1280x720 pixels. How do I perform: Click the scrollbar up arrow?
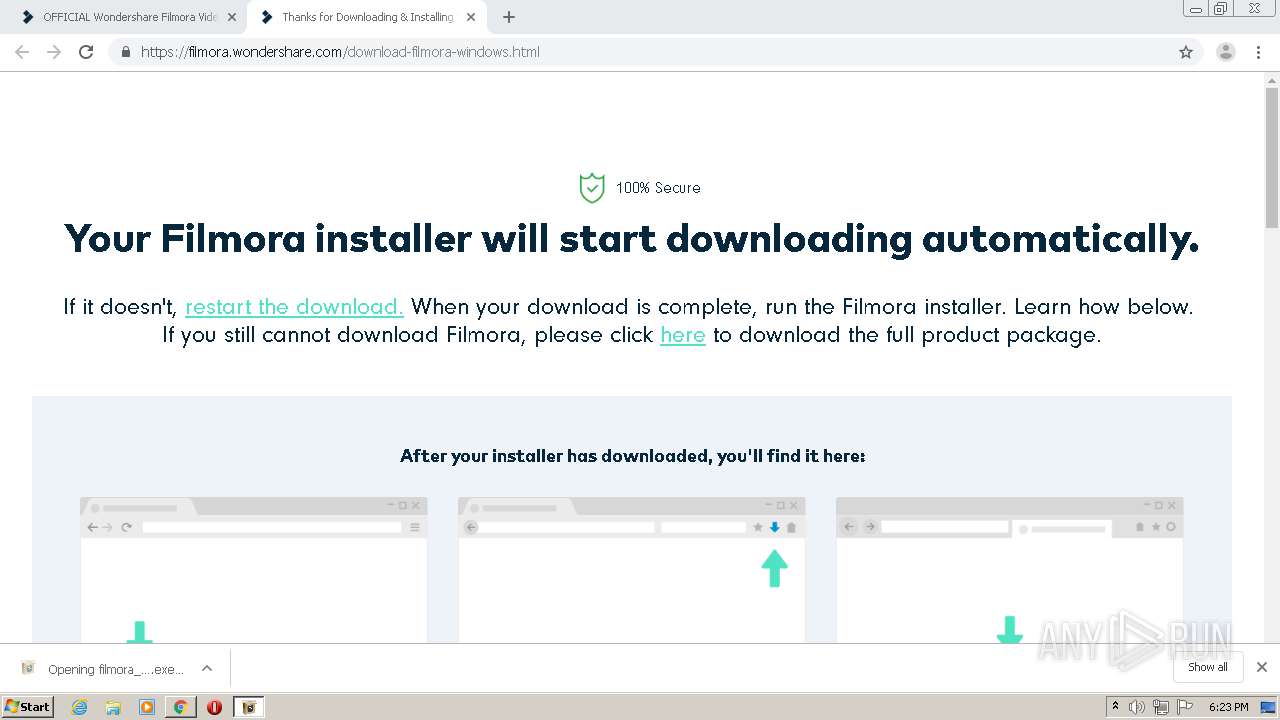tap(1272, 80)
